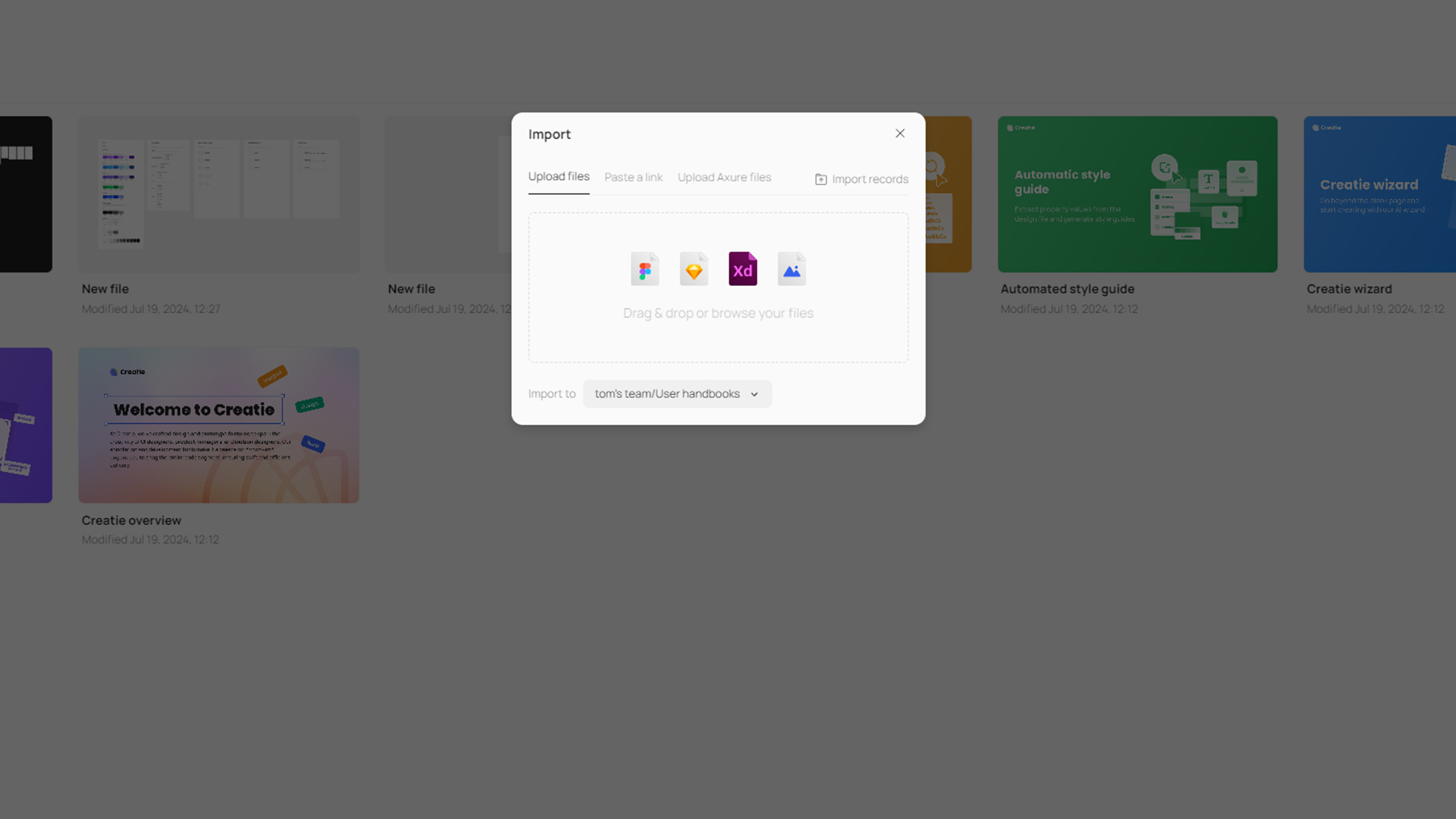Viewport: 1456px width, 819px height.
Task: Click the Figma file icon in upload area
Action: (x=645, y=269)
